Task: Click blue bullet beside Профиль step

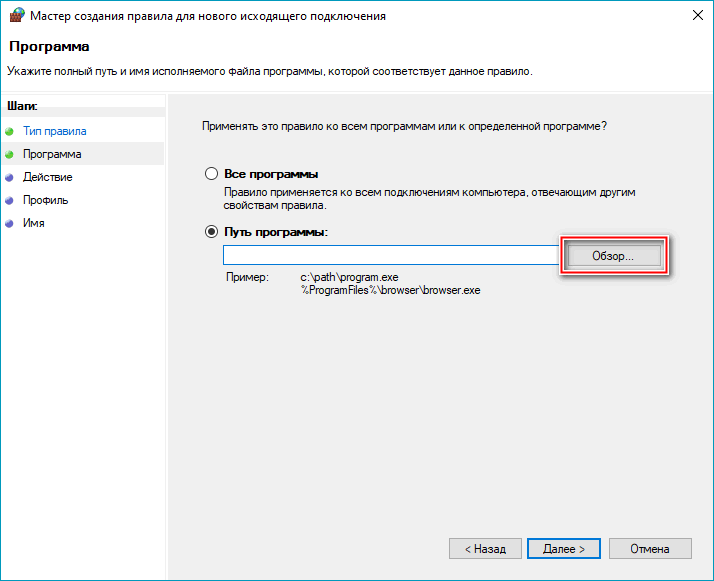Action: point(10,200)
